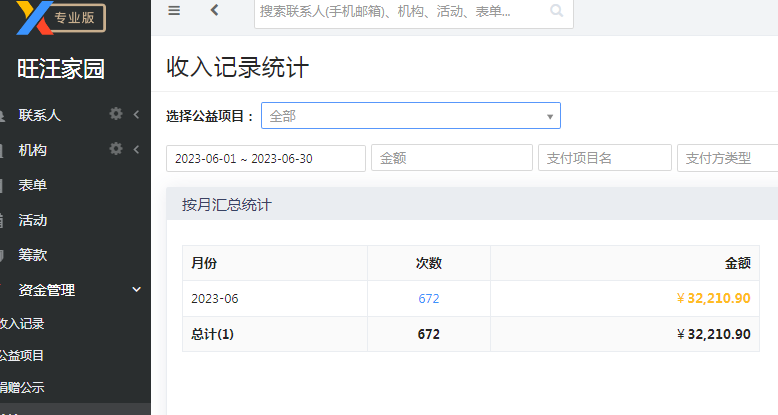This screenshot has width=778, height=415.
Task: Click the date range field 2023-06-01
Action: pyautogui.click(x=266, y=158)
